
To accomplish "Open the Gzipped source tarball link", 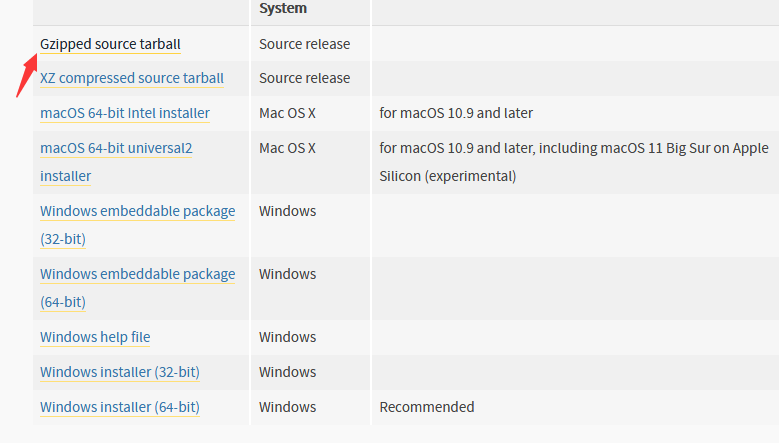I will 110,44.
